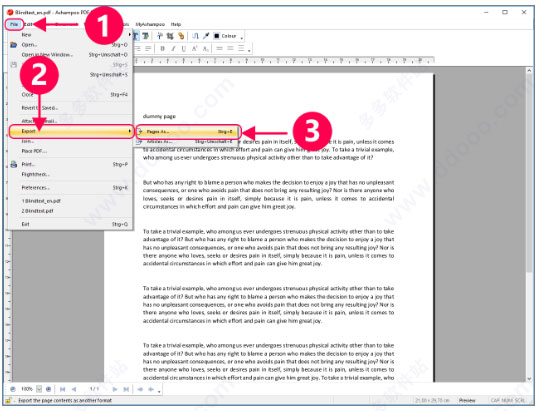541x411 pixels.
Task: Toggle bold formatting
Action: (x=162, y=49)
